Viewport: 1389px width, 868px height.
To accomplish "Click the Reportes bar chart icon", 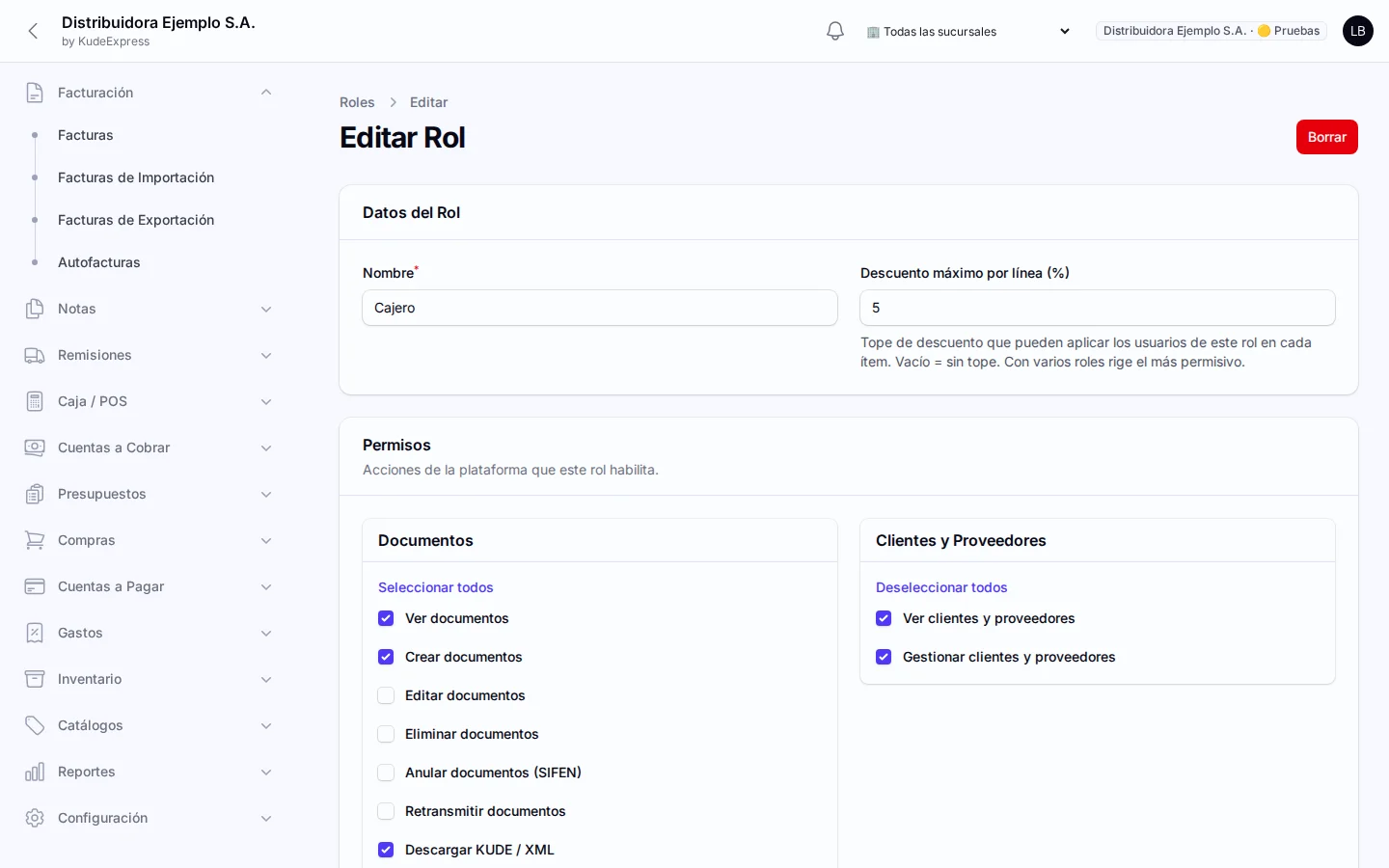I will [x=35, y=772].
